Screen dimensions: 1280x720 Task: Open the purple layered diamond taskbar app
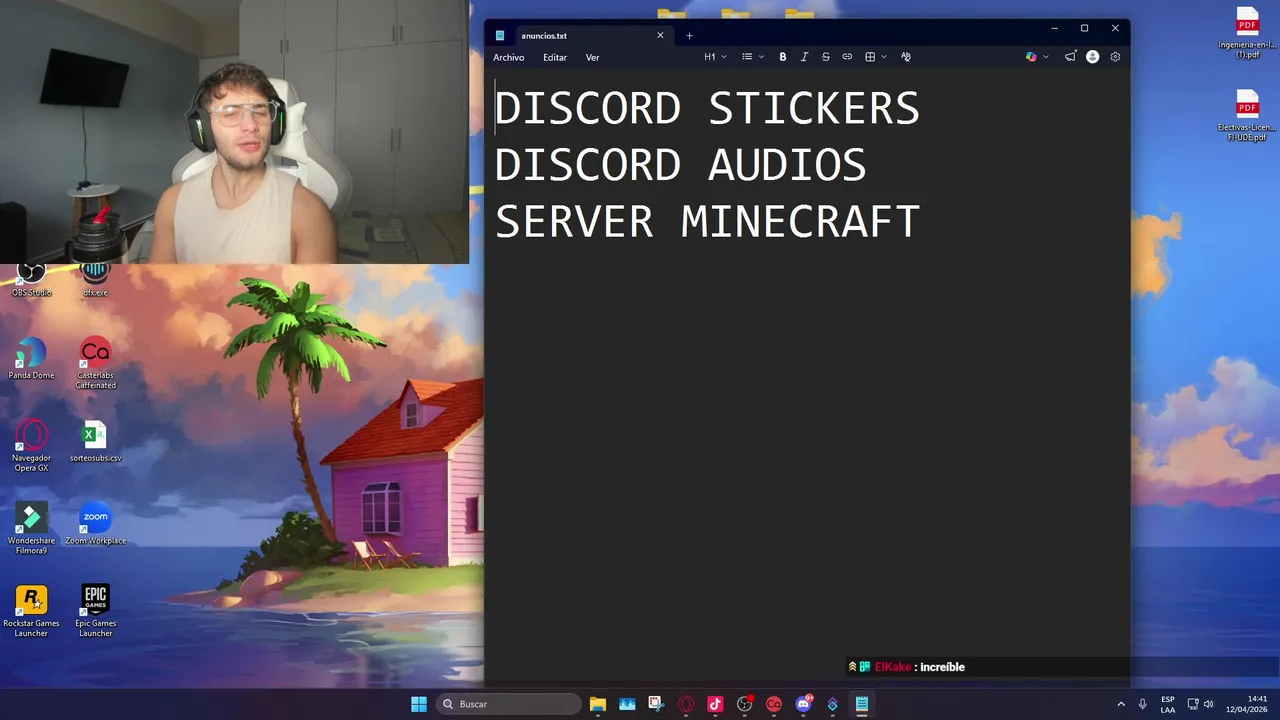pos(832,704)
